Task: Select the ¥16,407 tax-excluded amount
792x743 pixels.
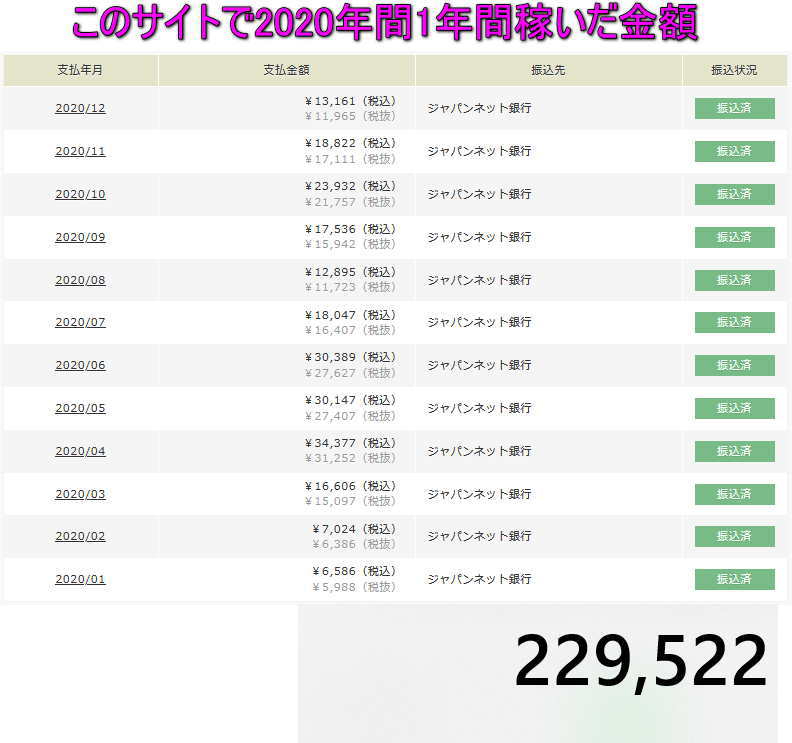Action: click(351, 330)
